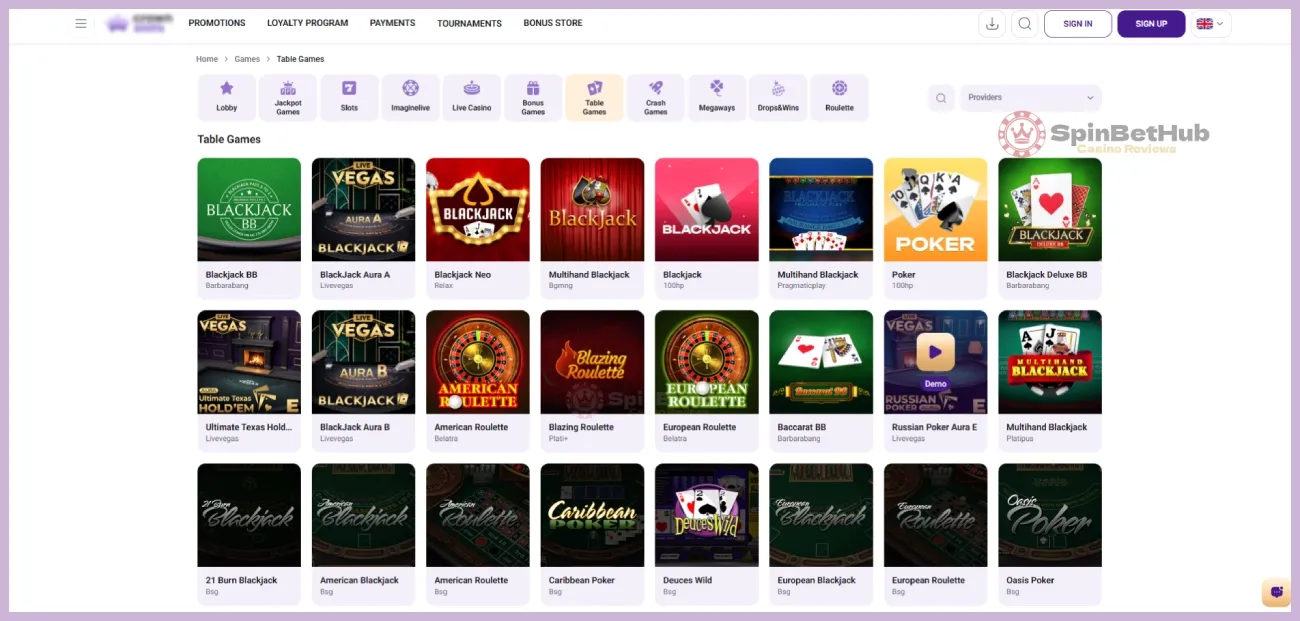
Task: Open BlackJack Aura A game thumbnail
Action: point(363,209)
